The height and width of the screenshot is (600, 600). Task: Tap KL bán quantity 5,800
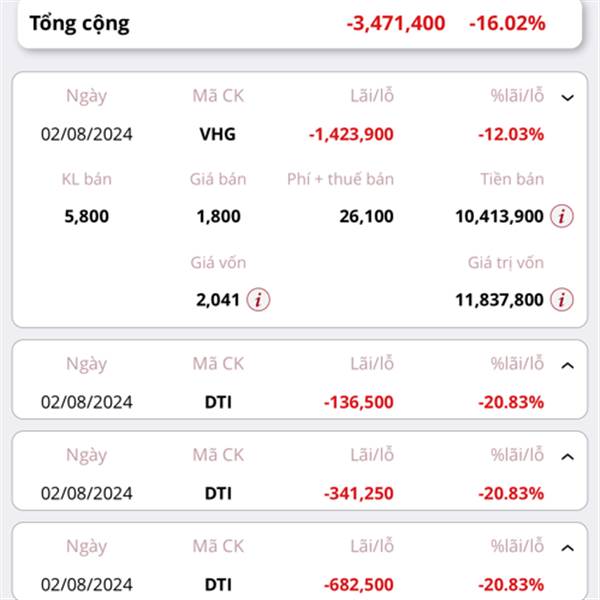click(x=86, y=217)
